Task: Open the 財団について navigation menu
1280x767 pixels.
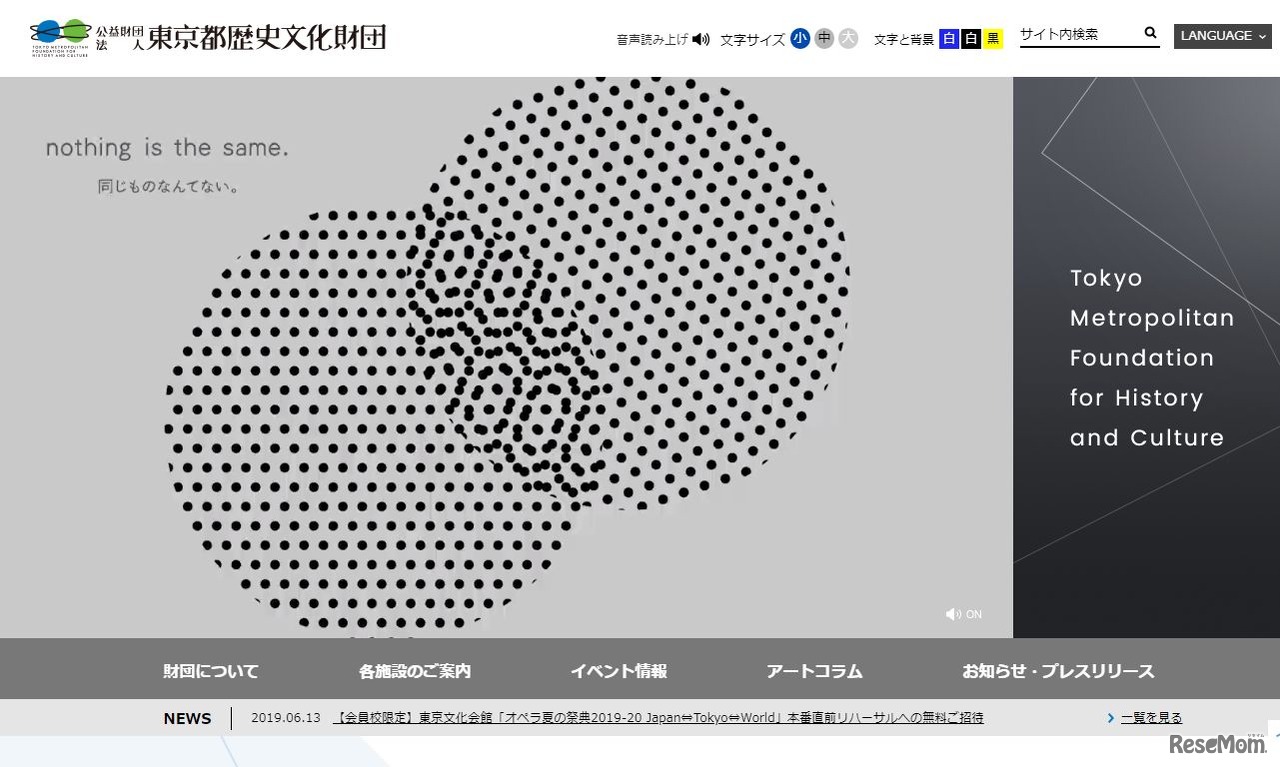Action: [x=209, y=671]
